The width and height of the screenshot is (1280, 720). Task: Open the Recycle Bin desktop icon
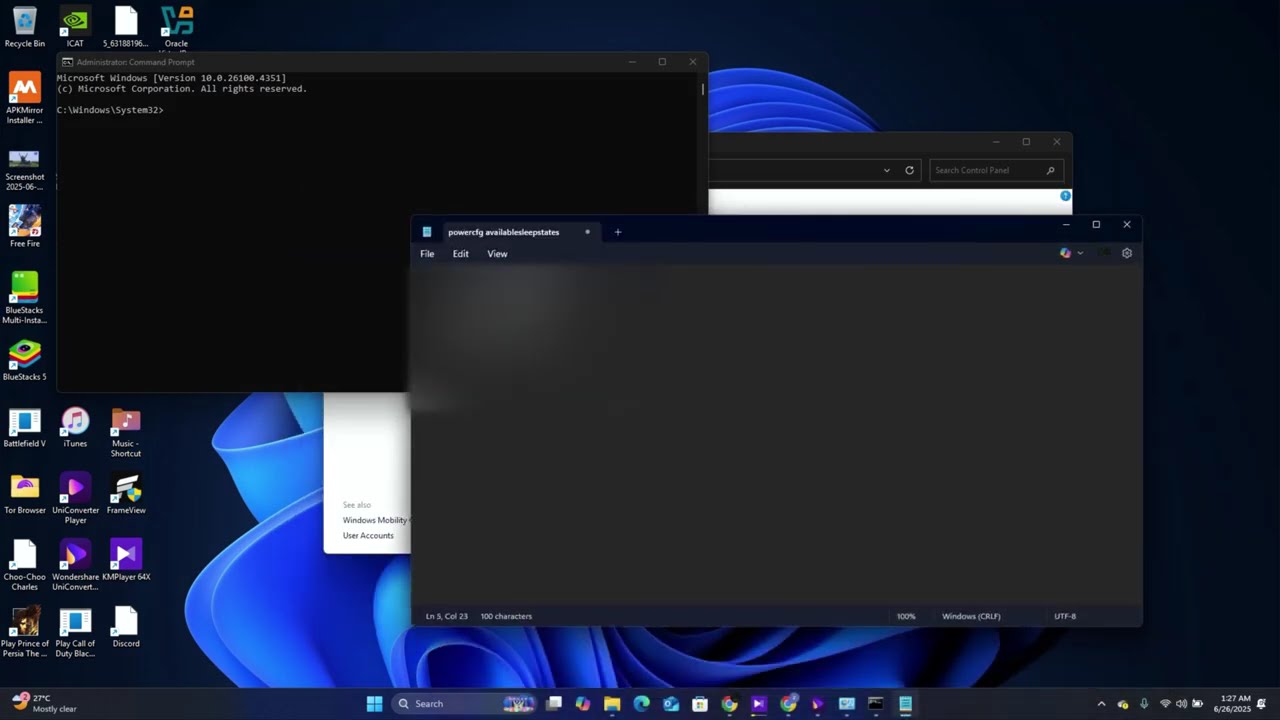coord(24,27)
